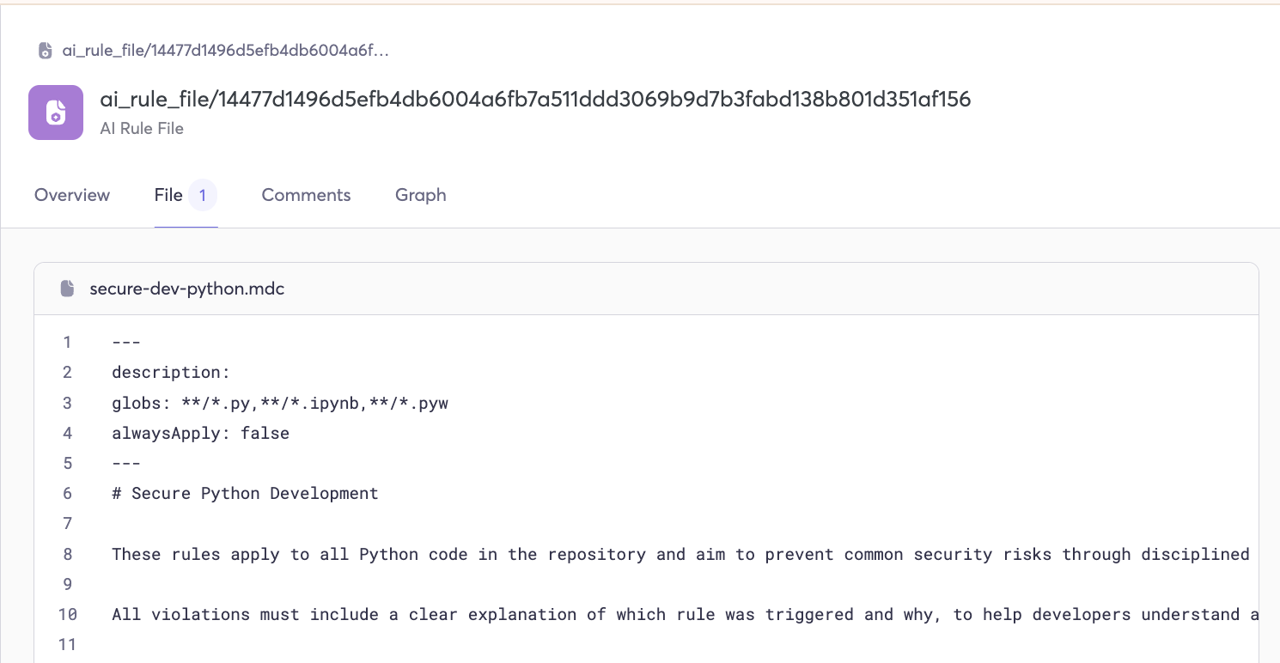The image size is (1280, 663).
Task: Click the globs line in the code
Action: point(280,403)
